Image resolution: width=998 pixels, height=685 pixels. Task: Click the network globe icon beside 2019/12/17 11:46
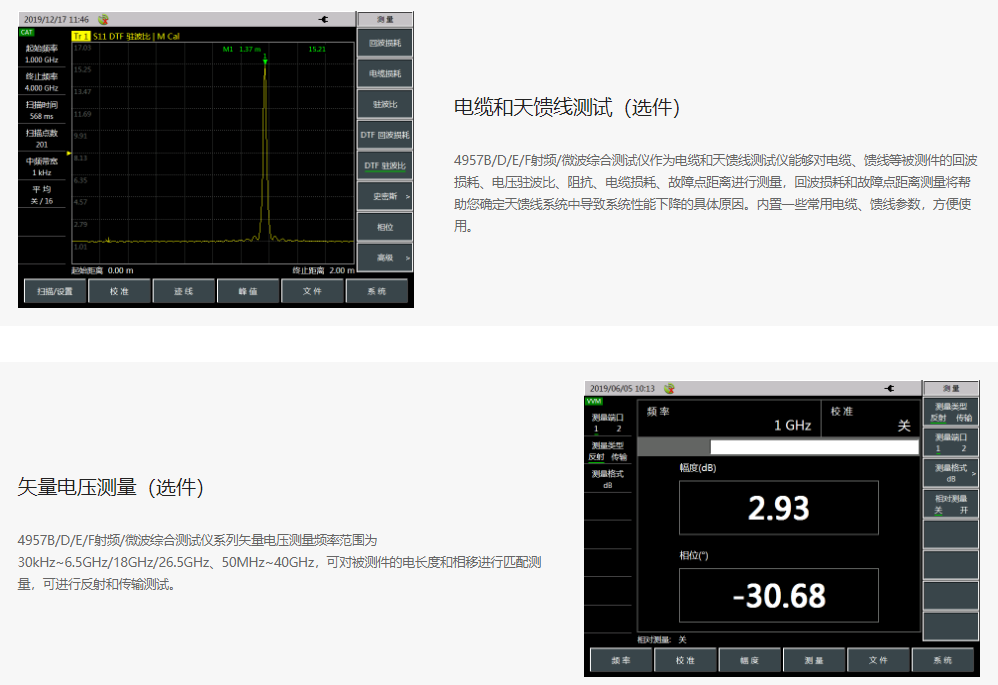click(x=103, y=19)
